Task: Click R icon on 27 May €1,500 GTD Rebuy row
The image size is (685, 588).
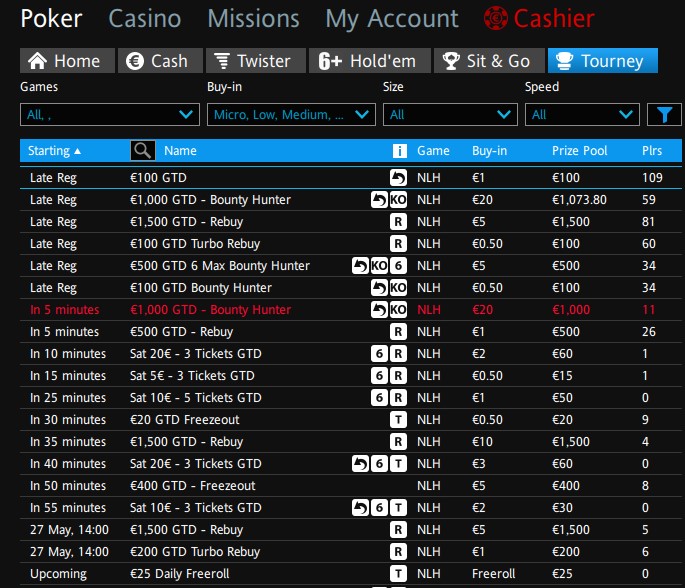Action: pyautogui.click(x=398, y=529)
